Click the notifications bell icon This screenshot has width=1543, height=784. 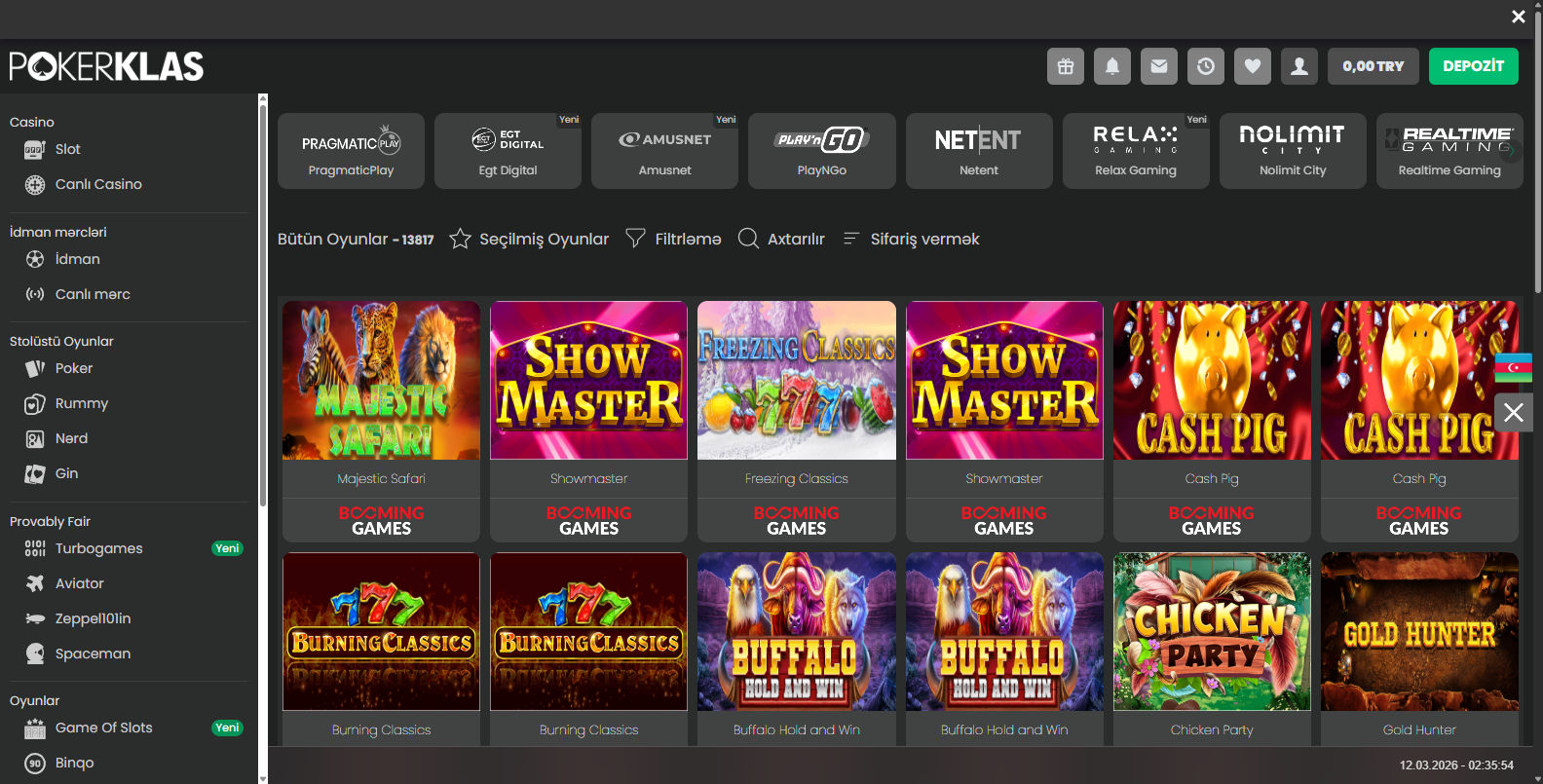(x=1112, y=66)
